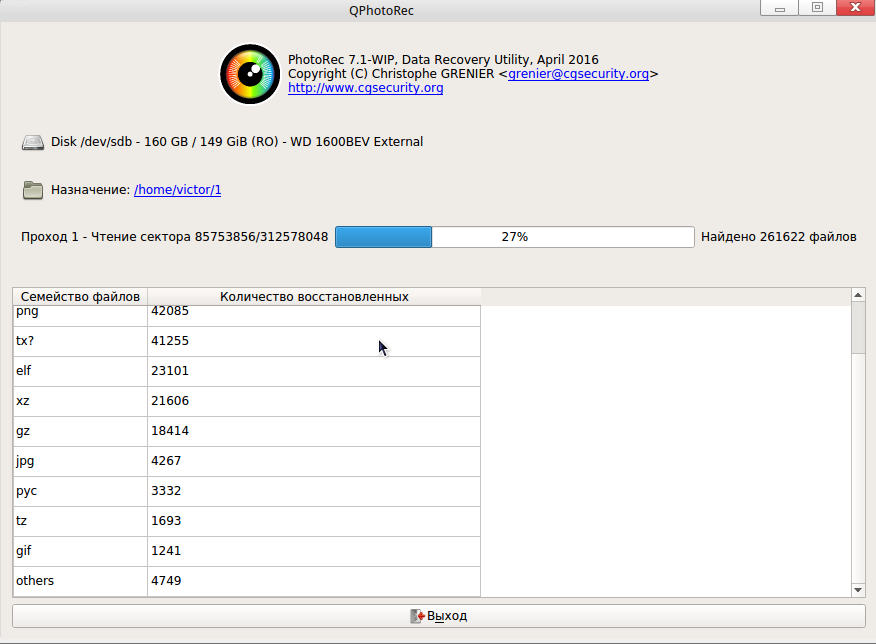Image resolution: width=876 pixels, height=644 pixels.
Task: Select the tx? file family cell
Action: pos(80,341)
